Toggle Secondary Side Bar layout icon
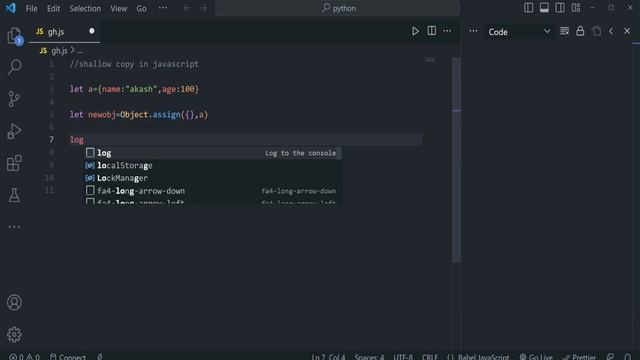640x360 pixels. point(560,8)
